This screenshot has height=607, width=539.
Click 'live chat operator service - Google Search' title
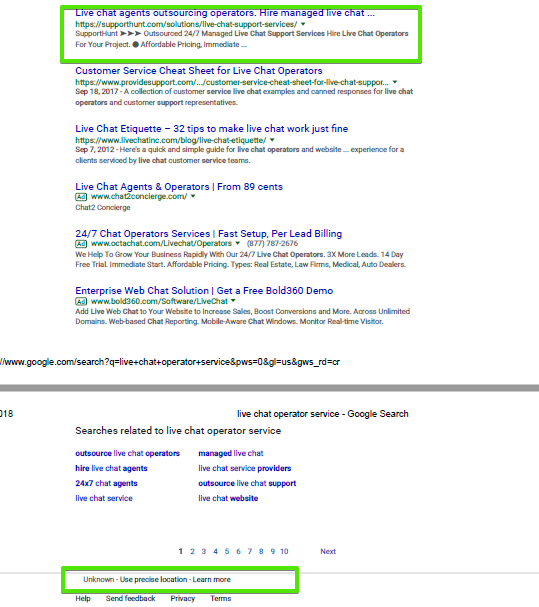[323, 414]
